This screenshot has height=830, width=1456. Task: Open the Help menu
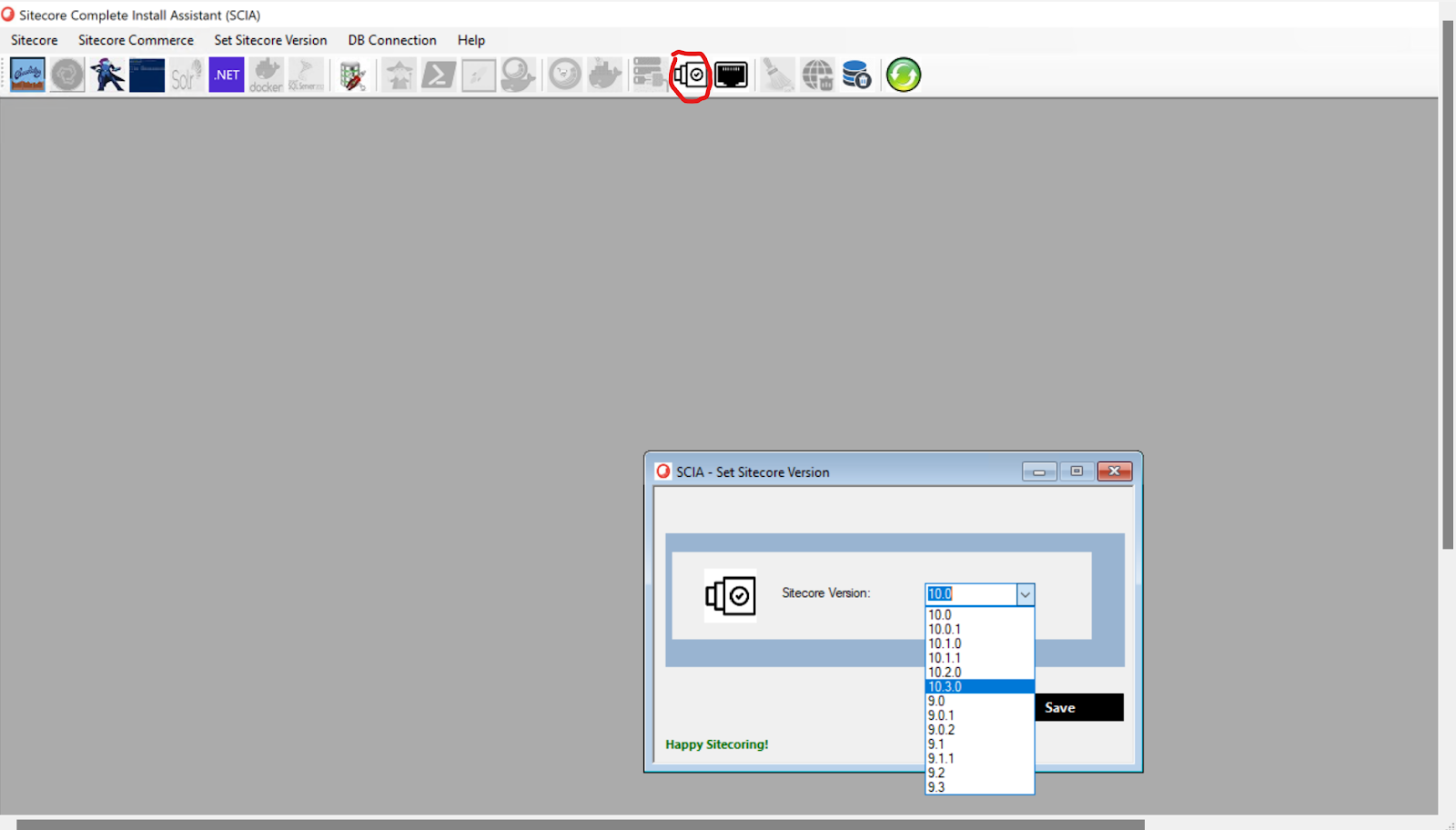tap(471, 40)
